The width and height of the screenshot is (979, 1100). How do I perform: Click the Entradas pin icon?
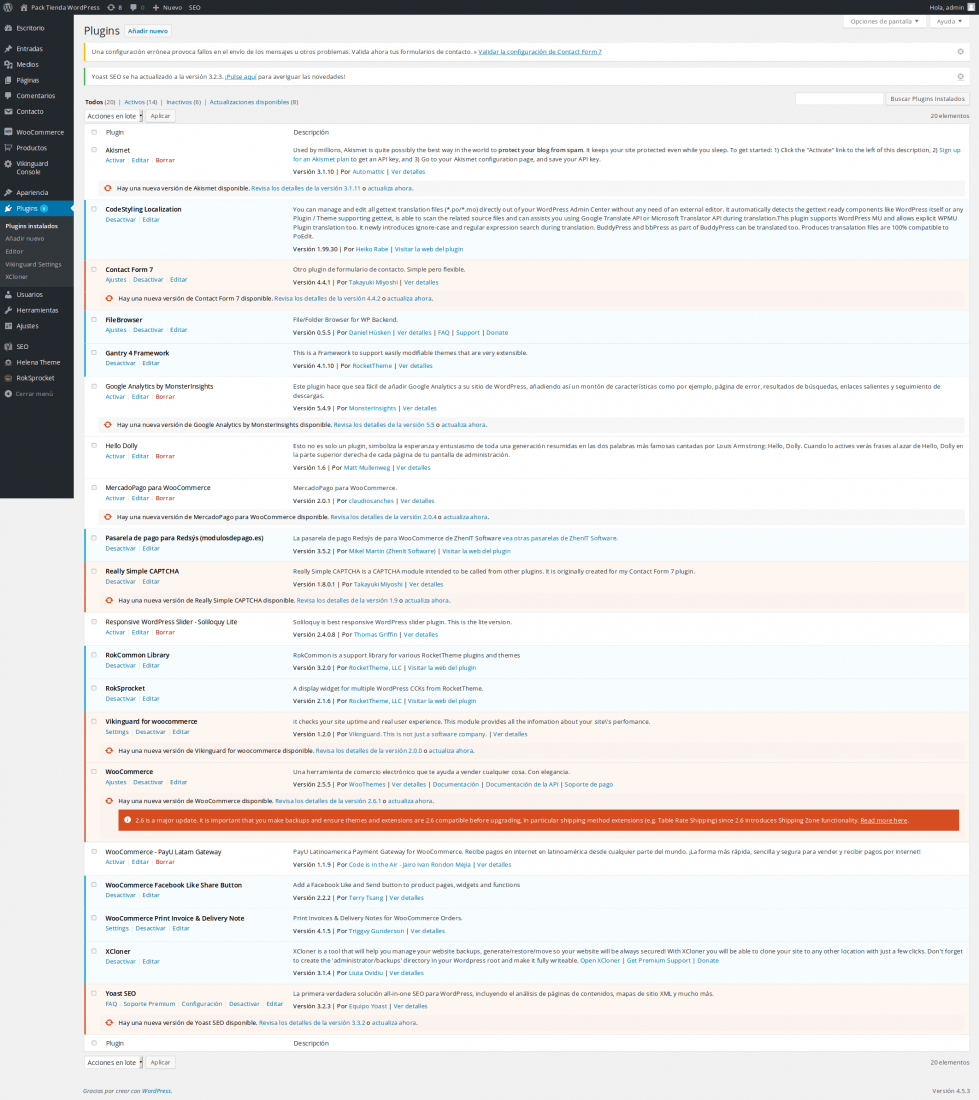pos(8,49)
